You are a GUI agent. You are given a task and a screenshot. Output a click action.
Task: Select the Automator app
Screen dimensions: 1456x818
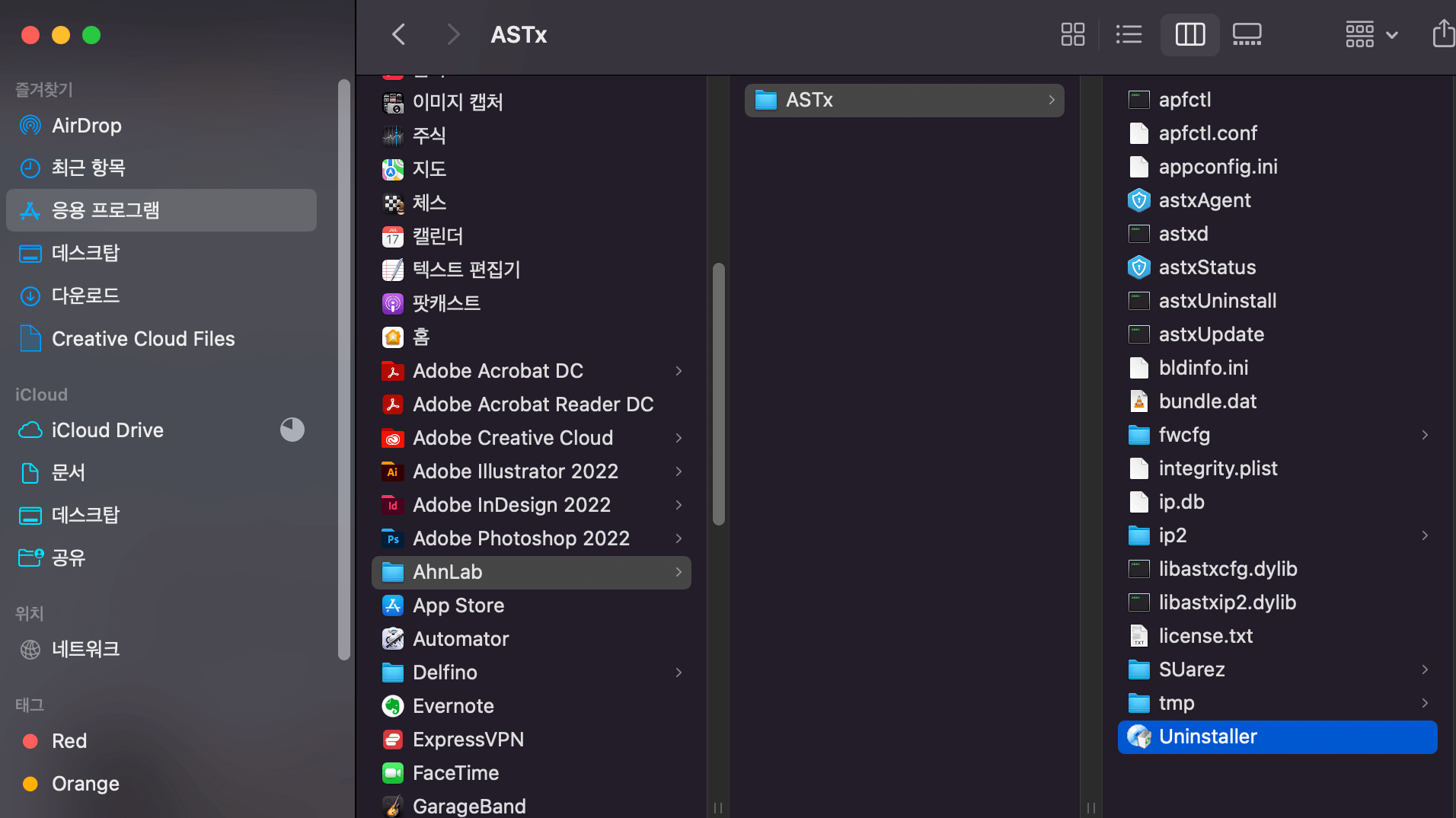pos(532,639)
